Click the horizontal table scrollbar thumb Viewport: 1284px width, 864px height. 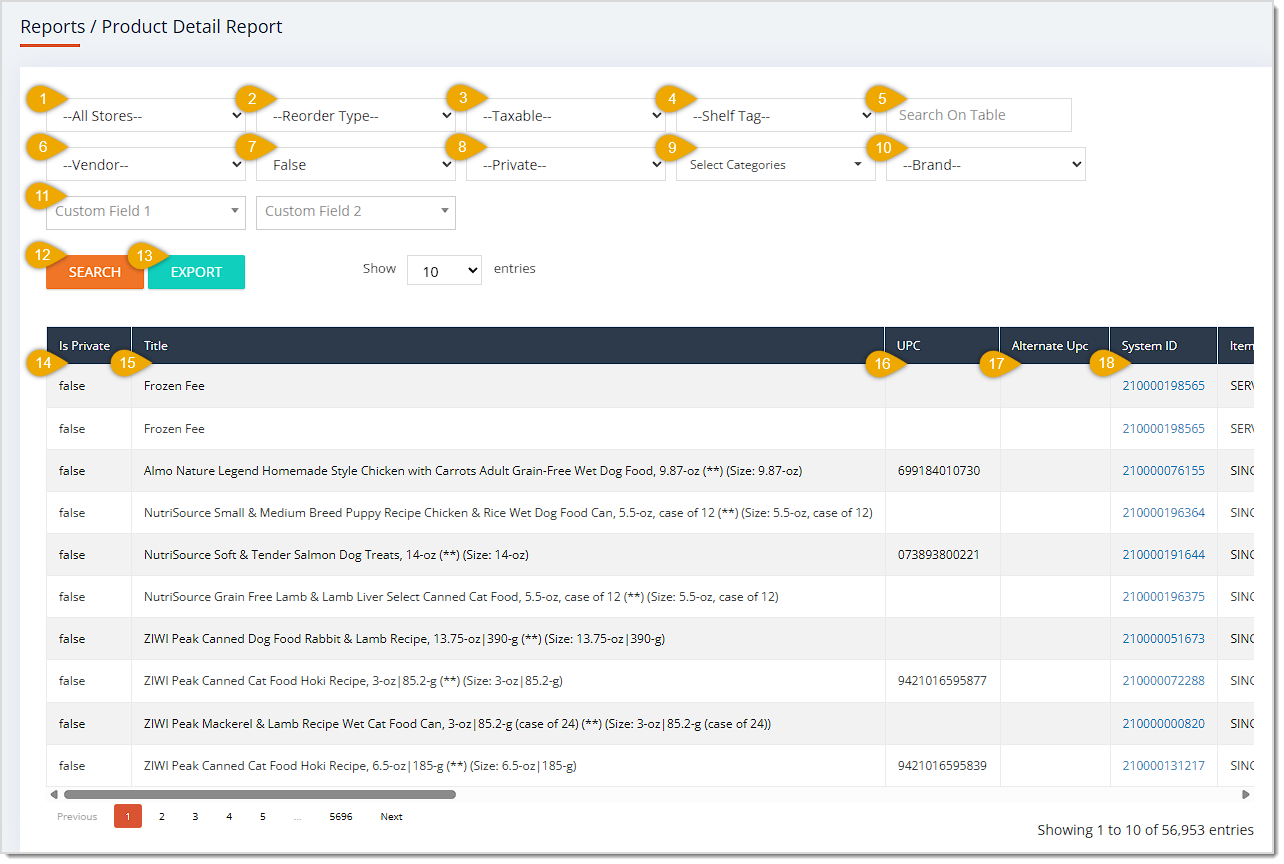260,795
